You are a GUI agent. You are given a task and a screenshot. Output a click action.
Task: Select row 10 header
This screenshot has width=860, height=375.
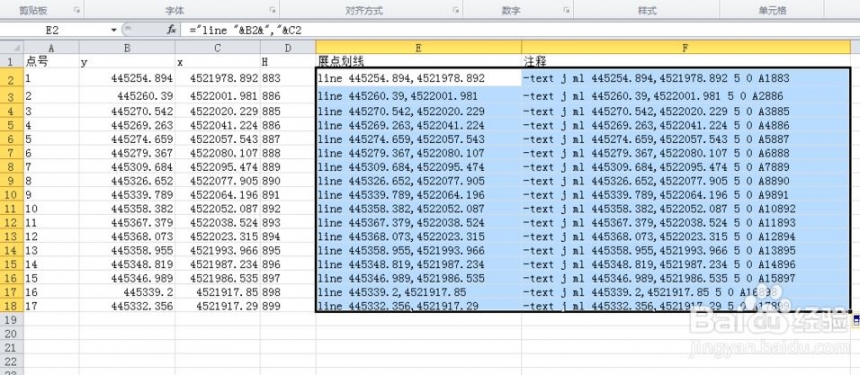[x=12, y=195]
